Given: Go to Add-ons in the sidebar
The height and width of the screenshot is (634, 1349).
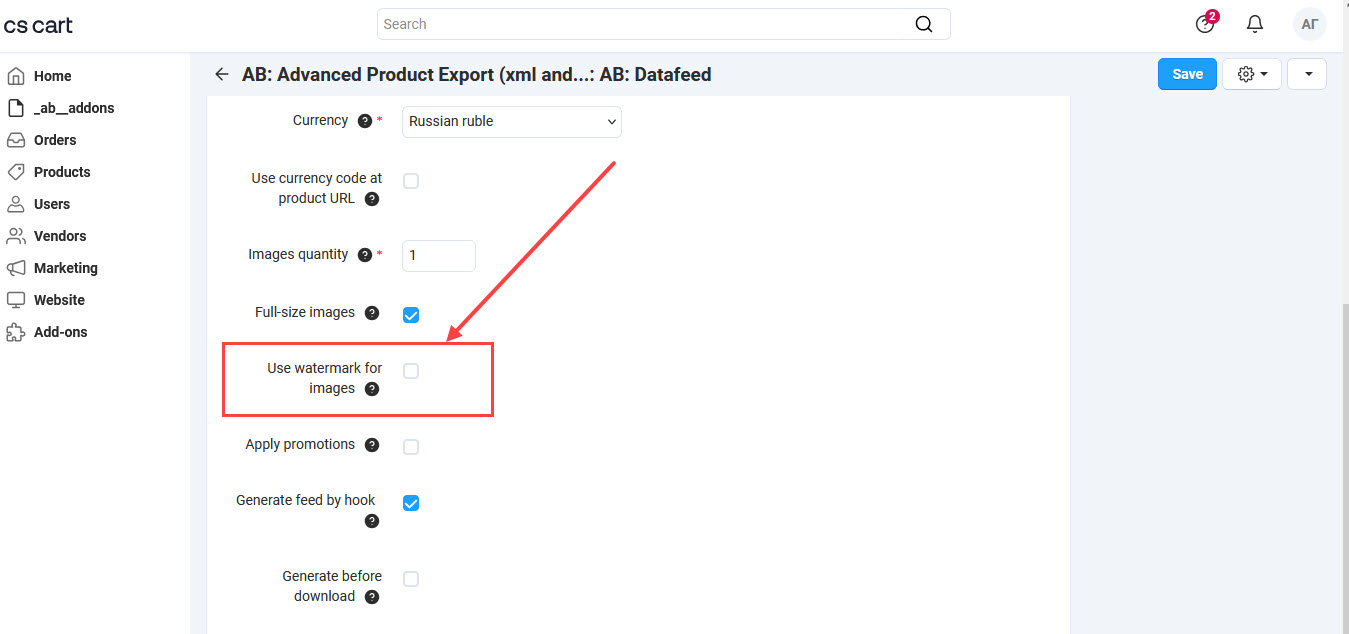Looking at the screenshot, I should click(60, 332).
